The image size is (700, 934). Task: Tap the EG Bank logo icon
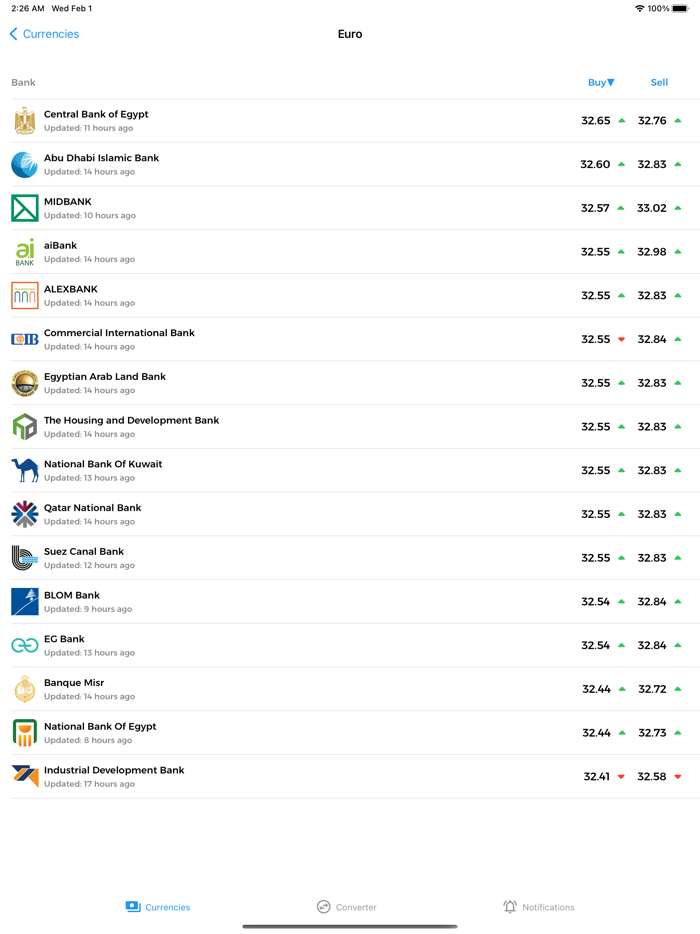(x=25, y=646)
